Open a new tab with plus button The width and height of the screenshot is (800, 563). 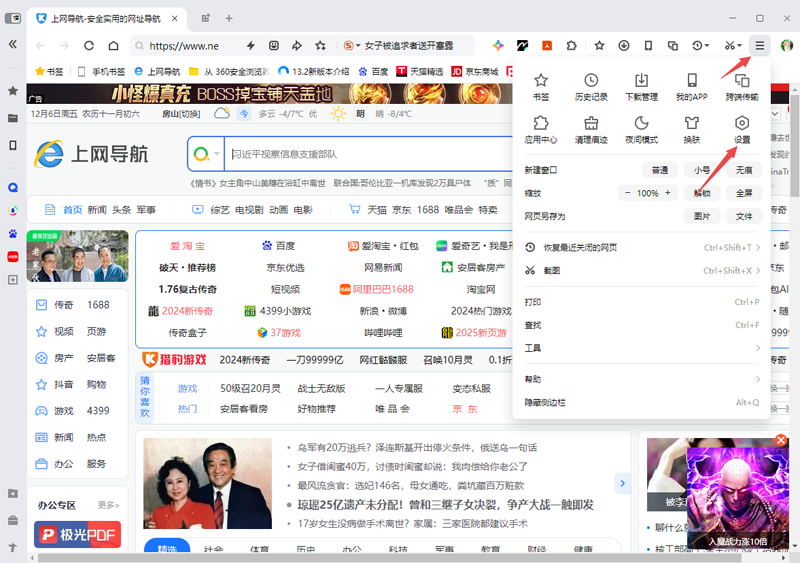229,18
